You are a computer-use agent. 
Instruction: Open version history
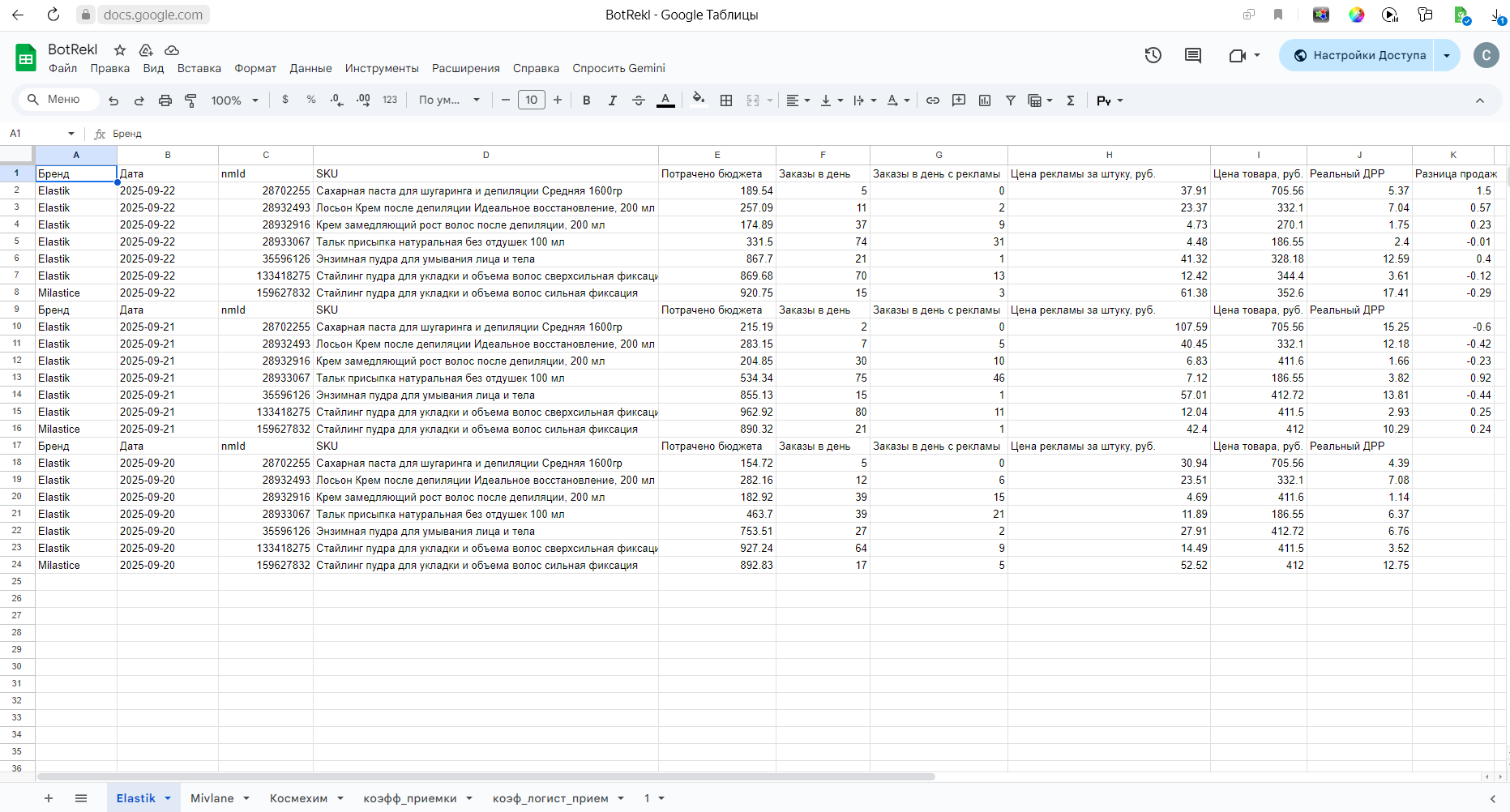click(1153, 55)
